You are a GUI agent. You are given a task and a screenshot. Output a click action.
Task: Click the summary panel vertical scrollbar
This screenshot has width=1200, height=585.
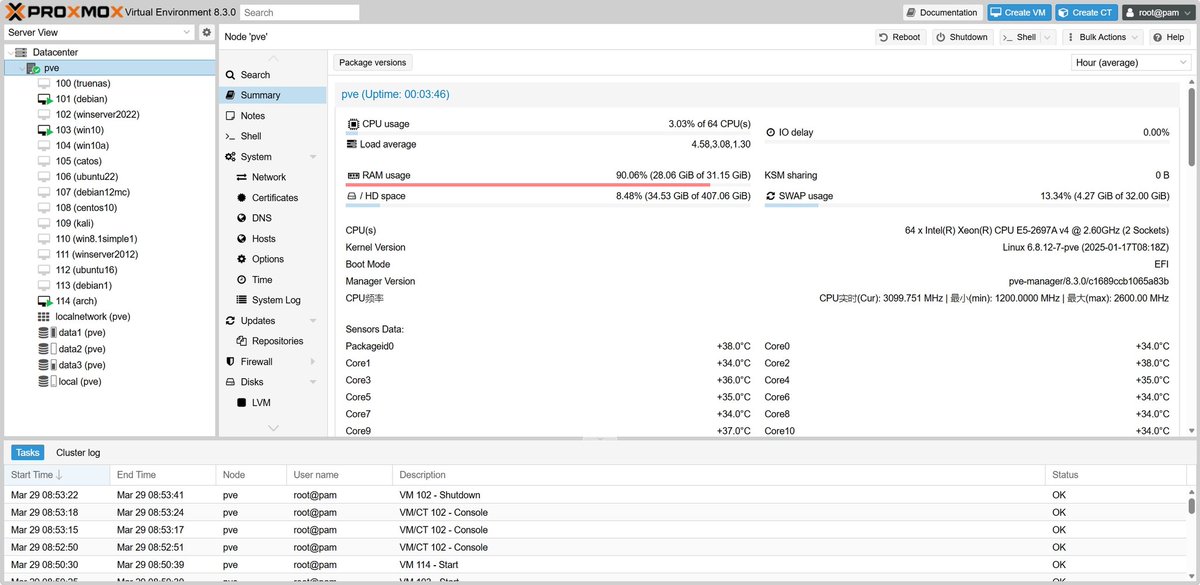1191,128
